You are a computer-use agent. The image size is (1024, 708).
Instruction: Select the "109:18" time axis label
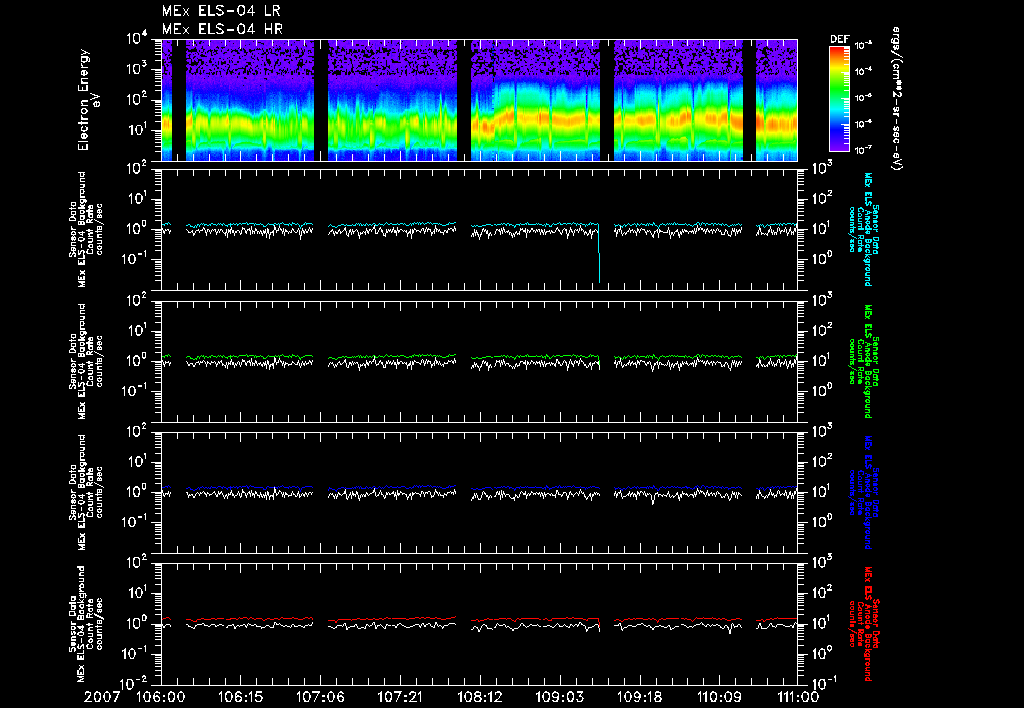[639, 697]
